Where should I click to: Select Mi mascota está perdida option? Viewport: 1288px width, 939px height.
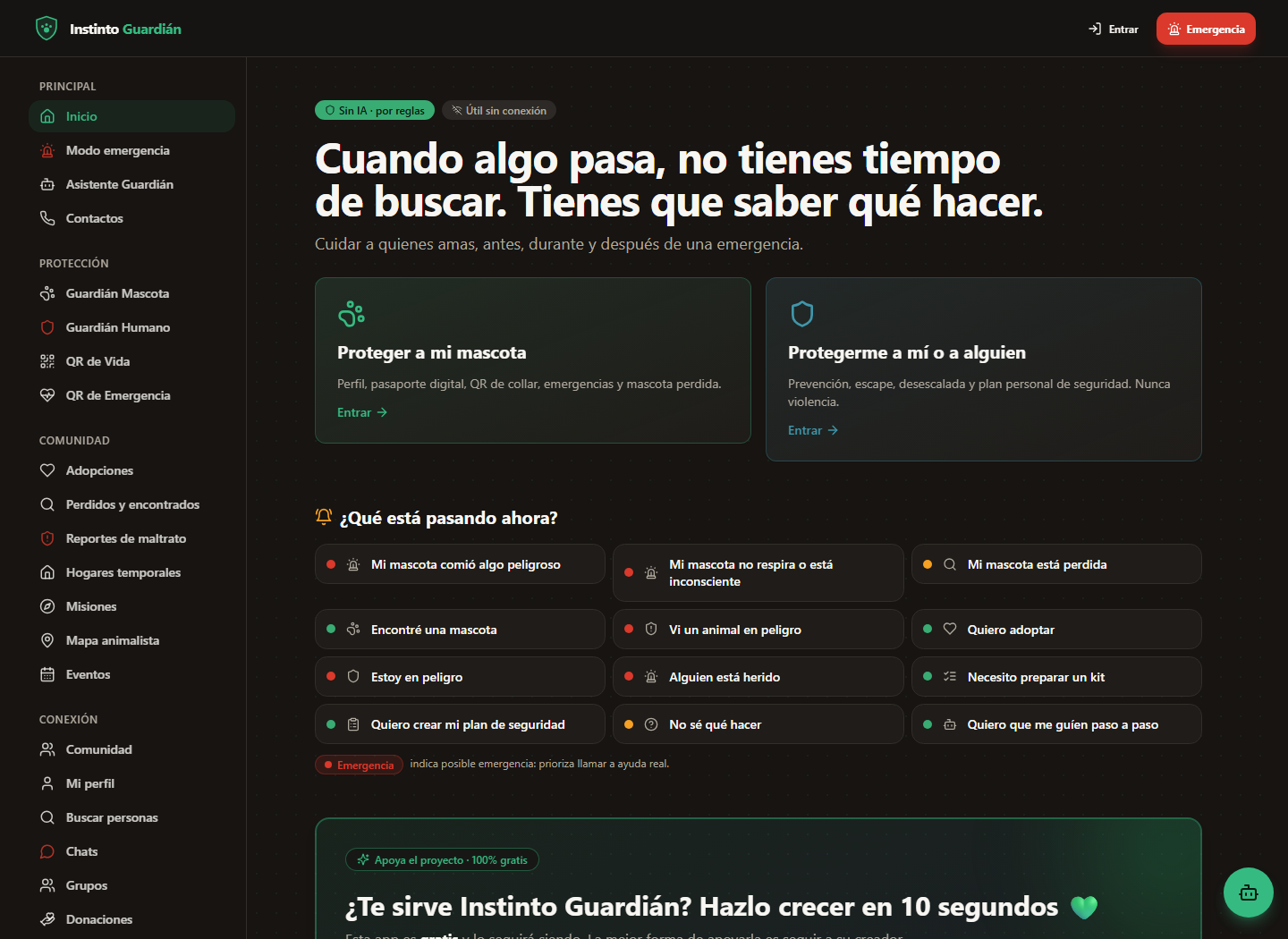1056,564
